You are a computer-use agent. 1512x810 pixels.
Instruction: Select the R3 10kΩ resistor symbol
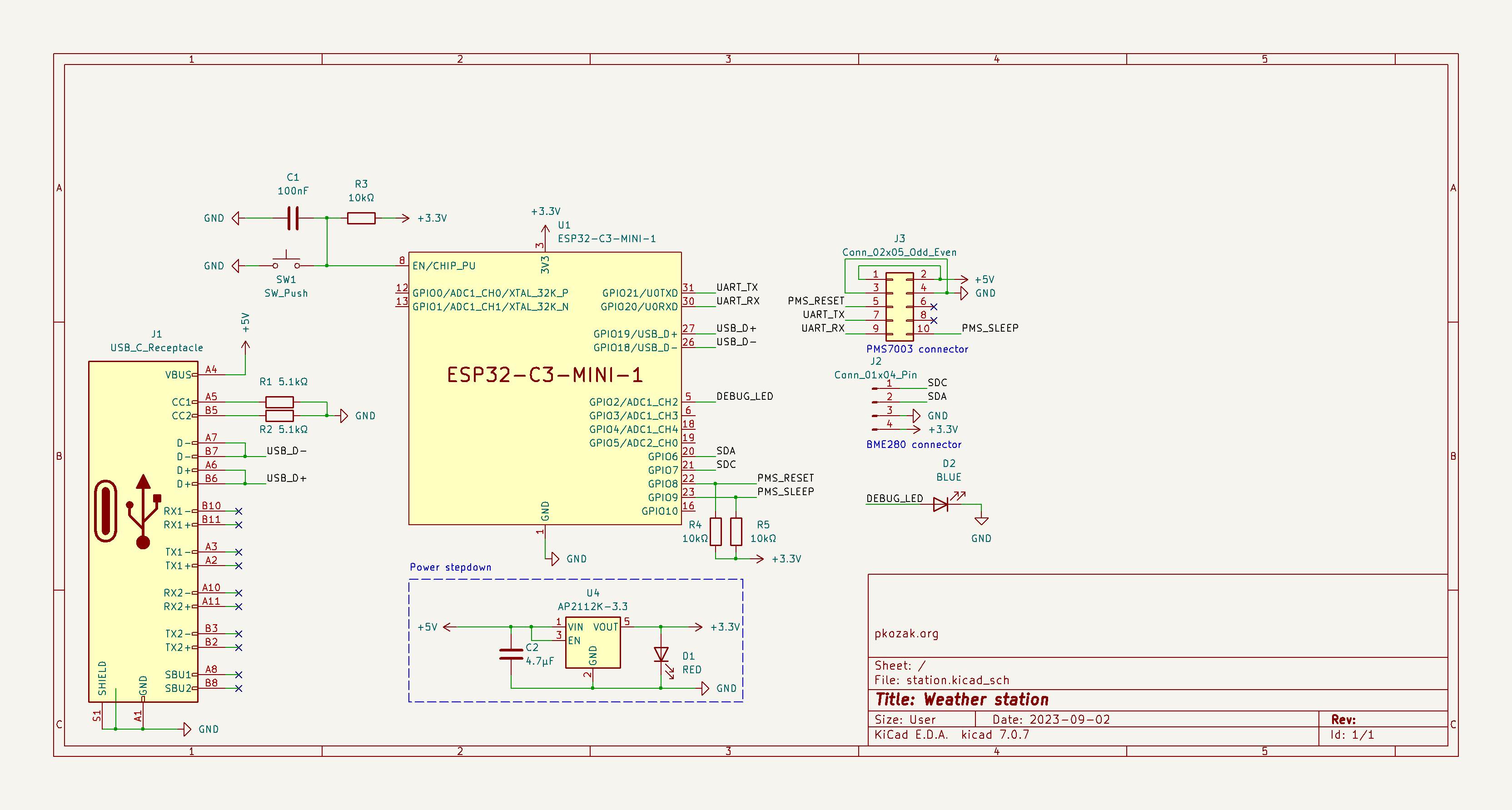coord(361,219)
